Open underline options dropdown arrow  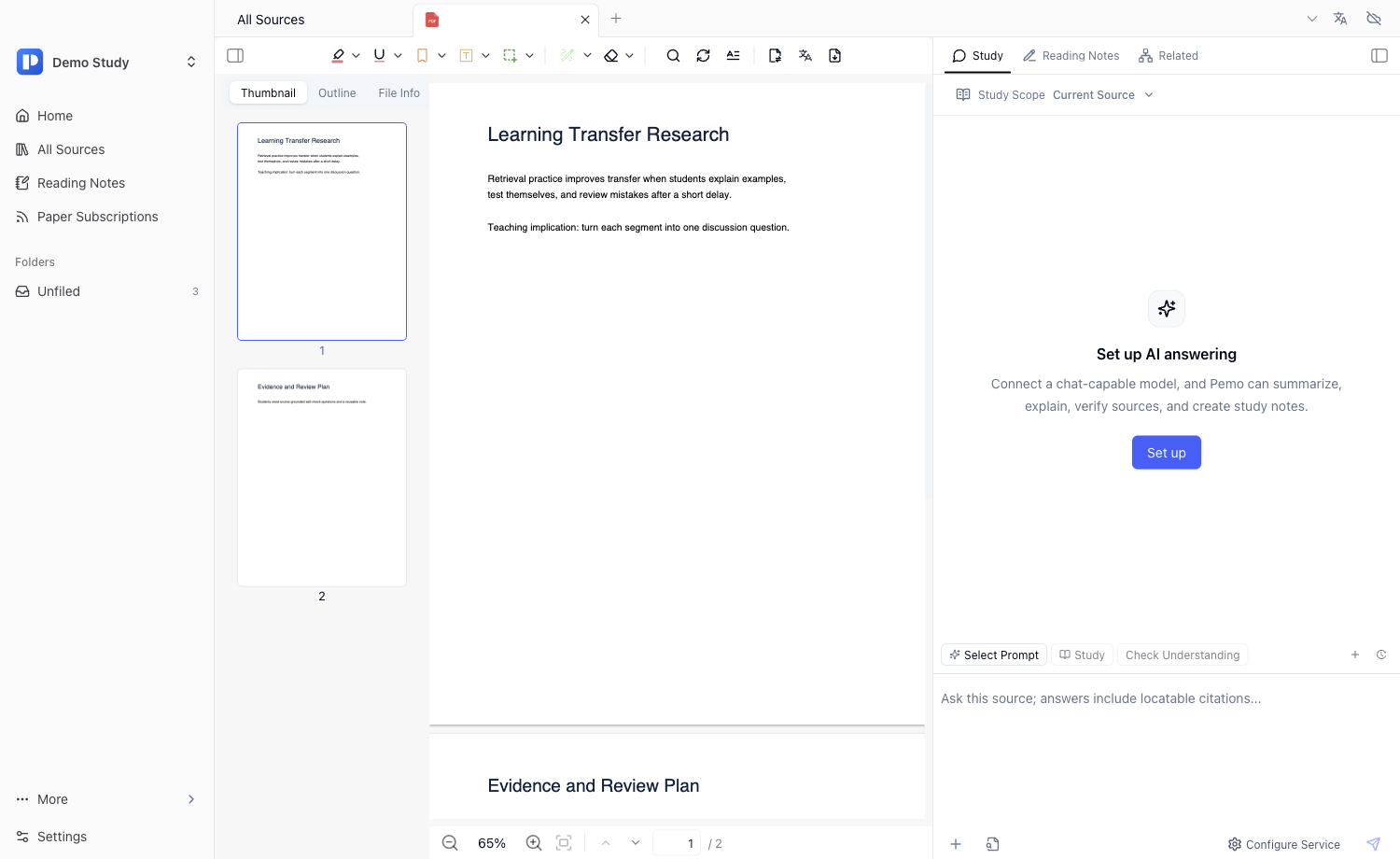398,56
